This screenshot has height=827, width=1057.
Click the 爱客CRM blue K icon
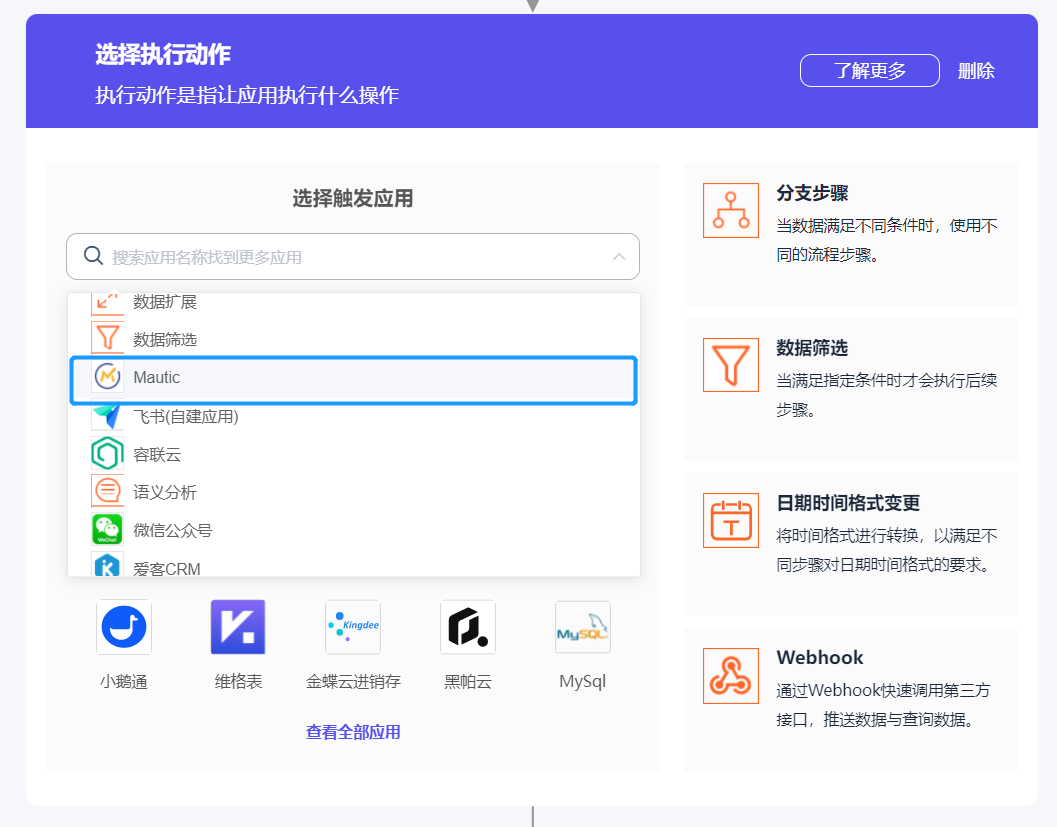click(x=108, y=565)
